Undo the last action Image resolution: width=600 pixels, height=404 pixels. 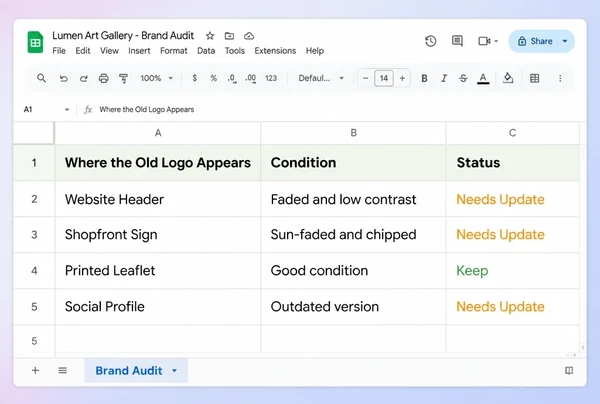[x=64, y=78]
